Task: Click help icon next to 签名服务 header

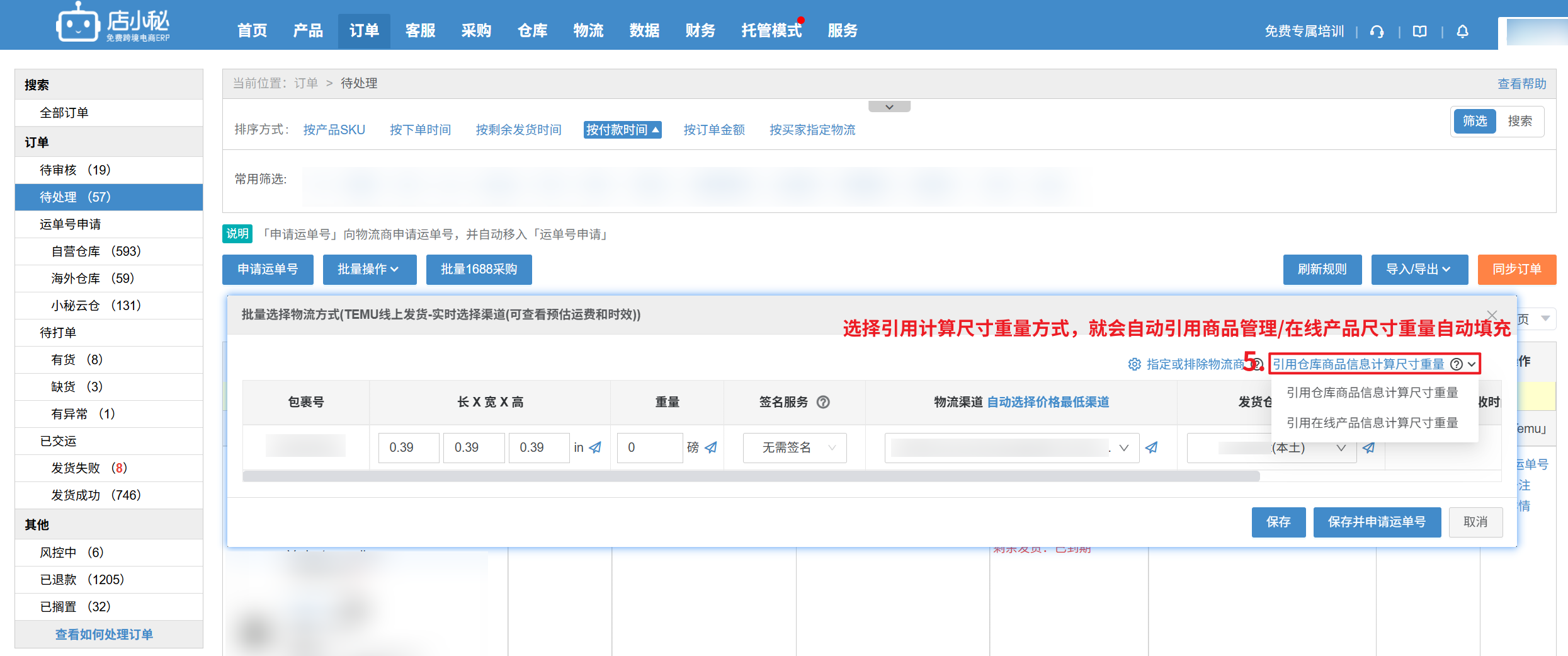Action: pyautogui.click(x=823, y=402)
